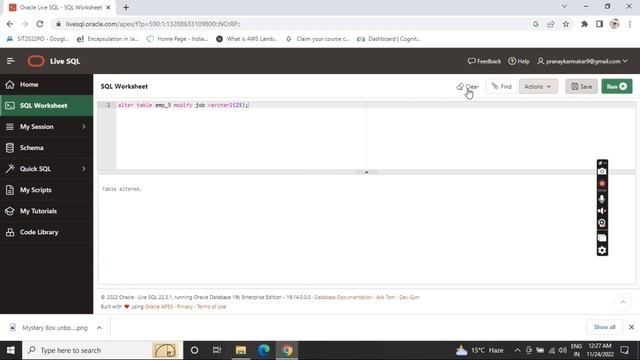Click the share page icon in address bar
This screenshot has width=640, height=360.
pos(551,24)
